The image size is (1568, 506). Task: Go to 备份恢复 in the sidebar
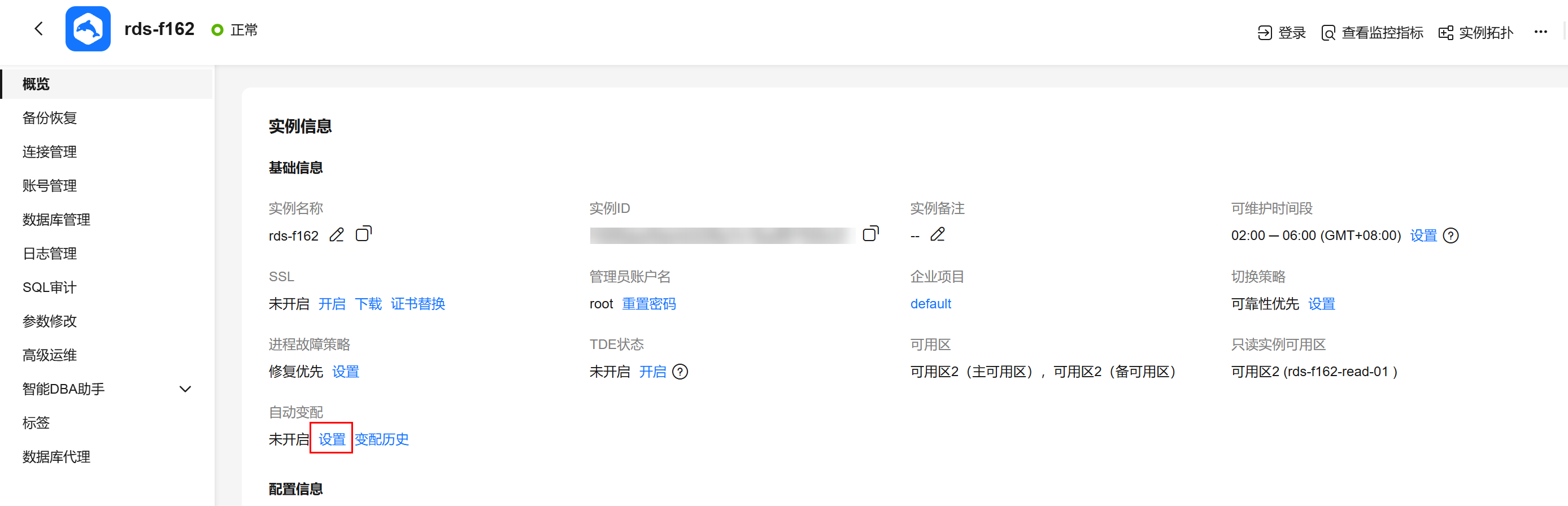[x=50, y=118]
